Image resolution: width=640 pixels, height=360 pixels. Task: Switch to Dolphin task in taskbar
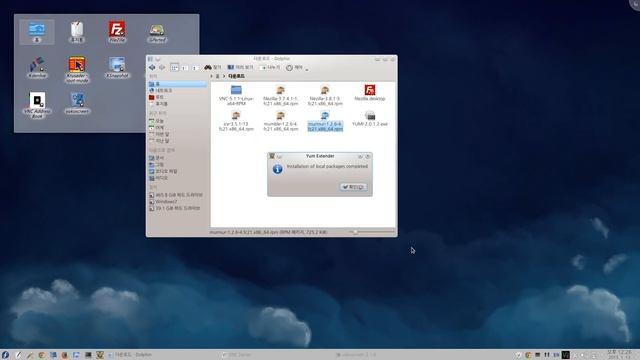129,355
